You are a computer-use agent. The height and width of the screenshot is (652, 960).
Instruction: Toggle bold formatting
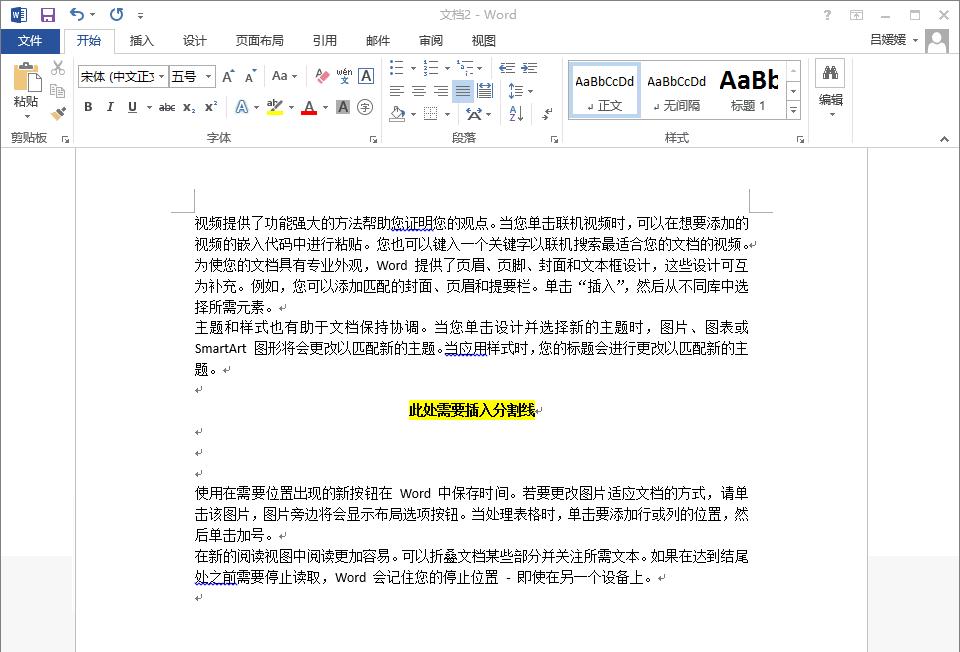(88, 106)
